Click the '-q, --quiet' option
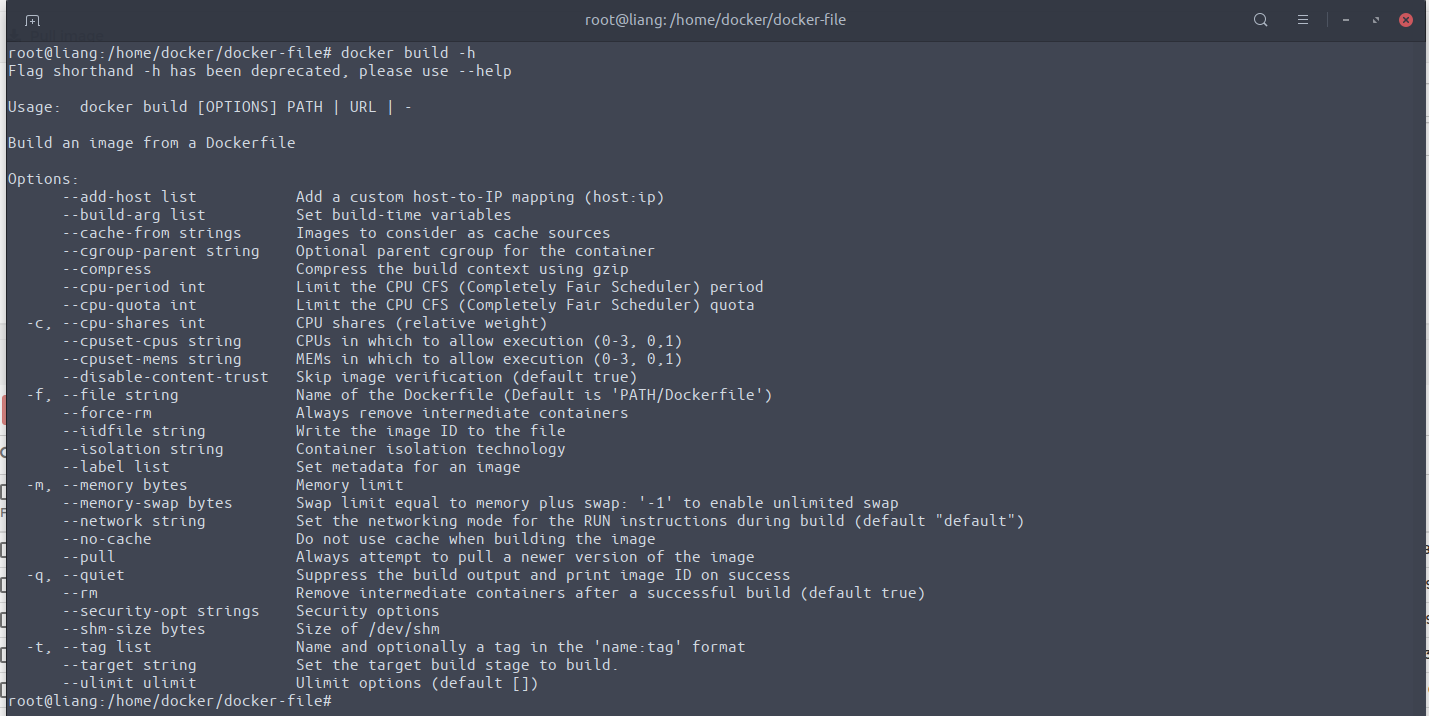The height and width of the screenshot is (716, 1429). pyautogui.click(x=75, y=575)
